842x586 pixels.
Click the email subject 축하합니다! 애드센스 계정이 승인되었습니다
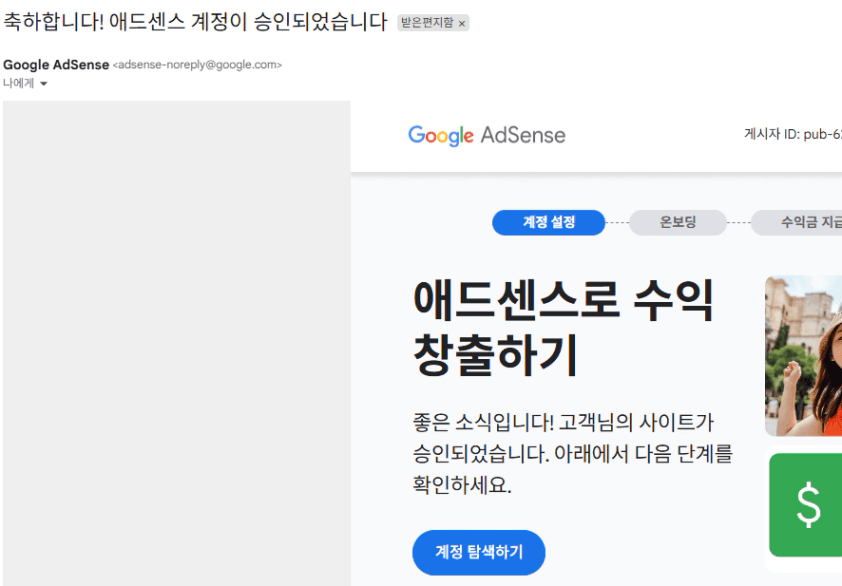click(195, 22)
